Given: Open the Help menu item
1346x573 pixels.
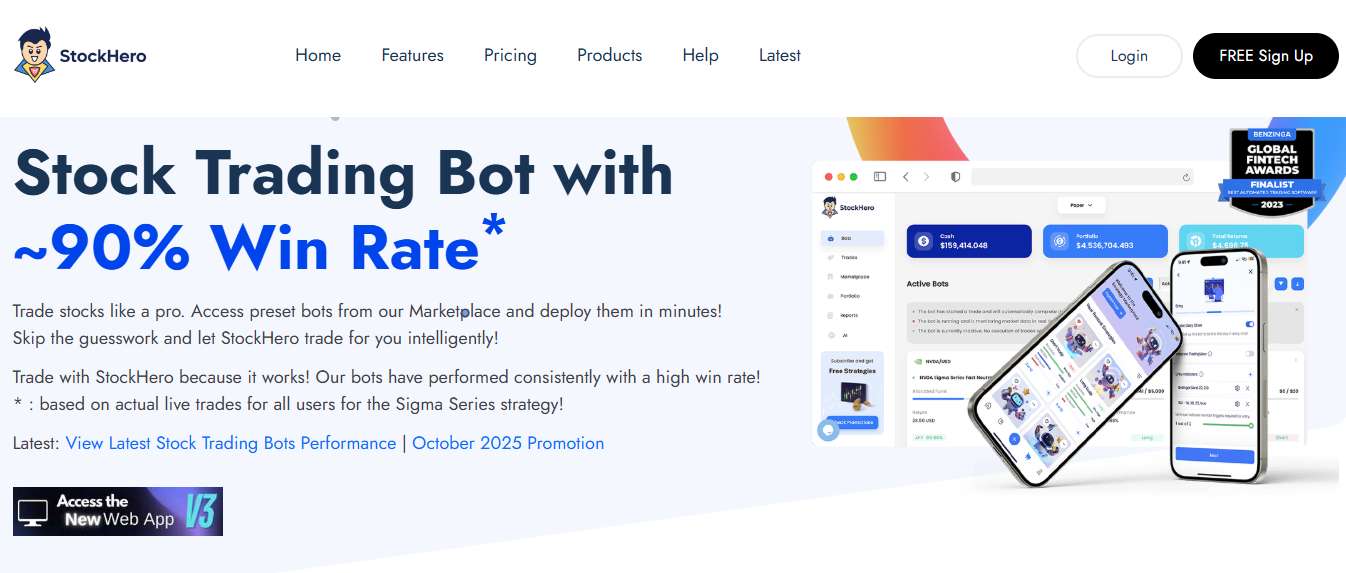Looking at the screenshot, I should click(x=700, y=55).
